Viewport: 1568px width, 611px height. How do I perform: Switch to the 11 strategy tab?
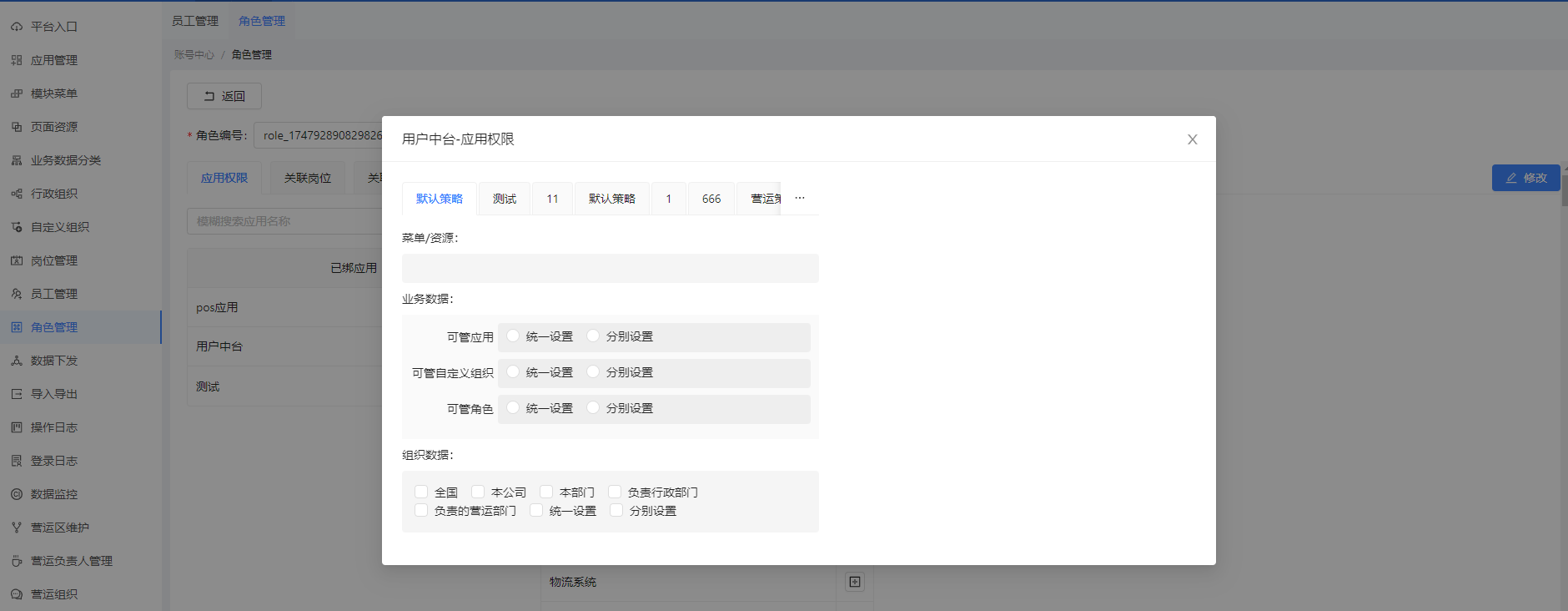[552, 199]
